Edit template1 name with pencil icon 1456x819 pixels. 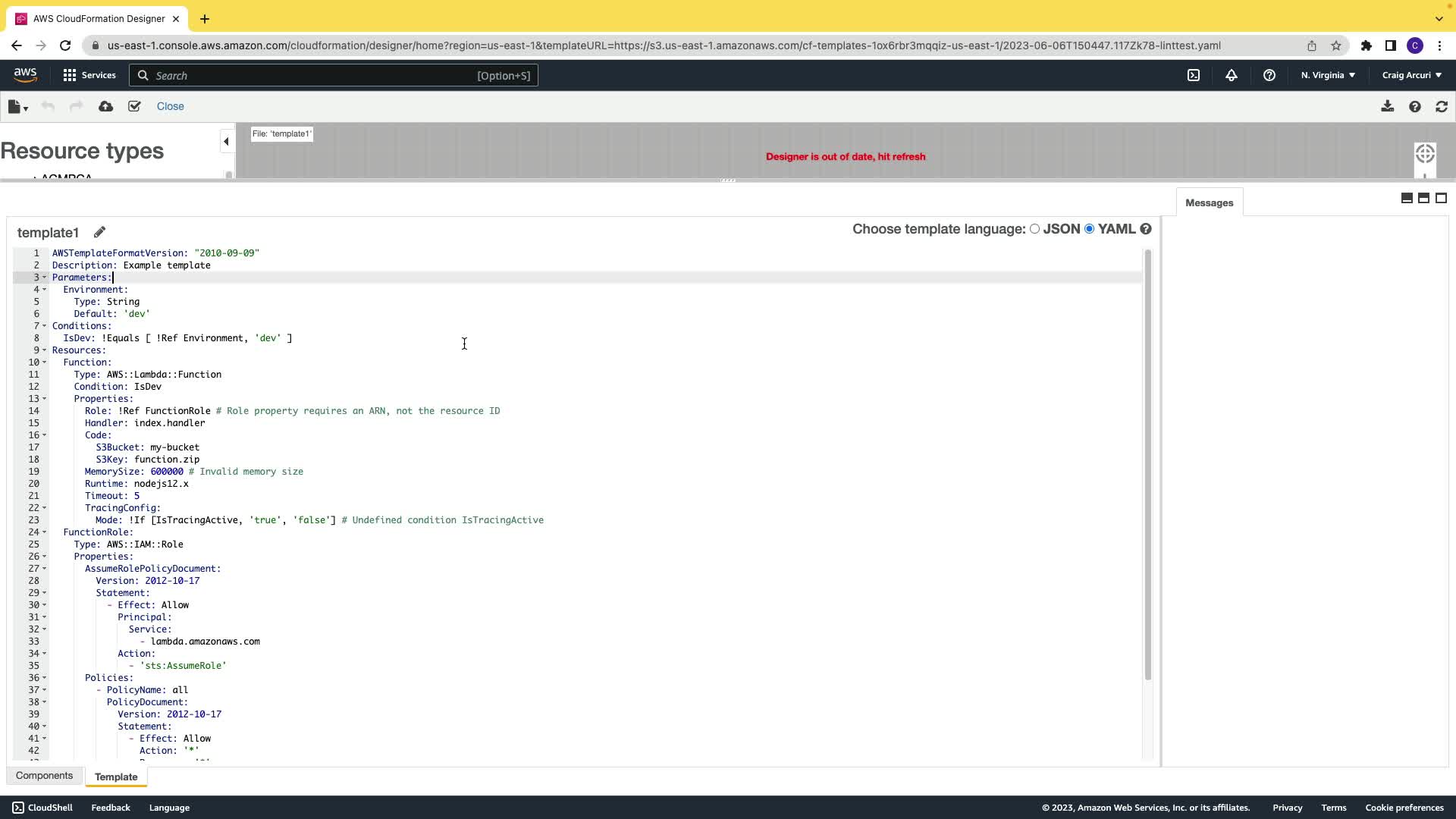(x=99, y=232)
